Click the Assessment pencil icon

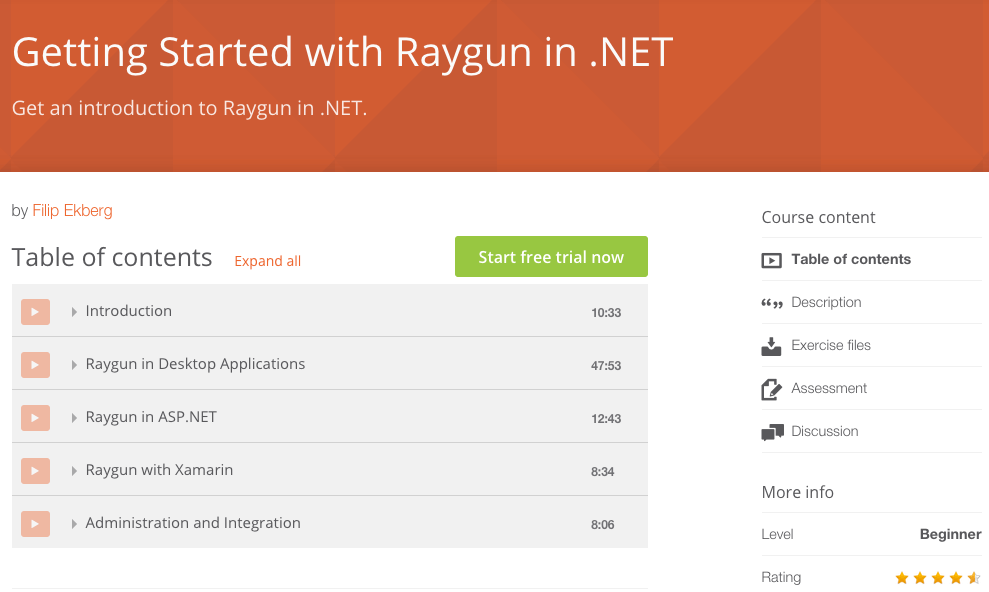pyautogui.click(x=771, y=389)
